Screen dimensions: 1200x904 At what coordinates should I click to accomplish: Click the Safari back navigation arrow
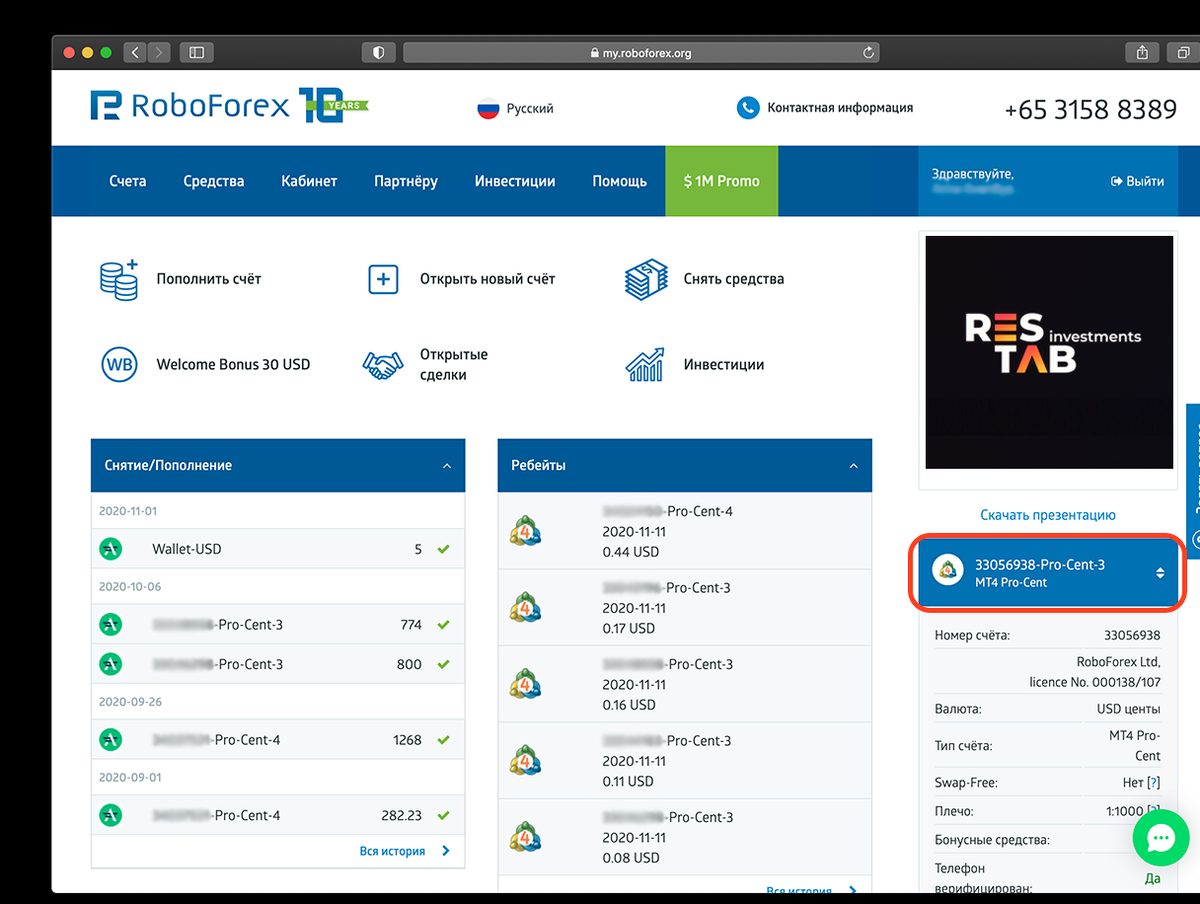(136, 52)
